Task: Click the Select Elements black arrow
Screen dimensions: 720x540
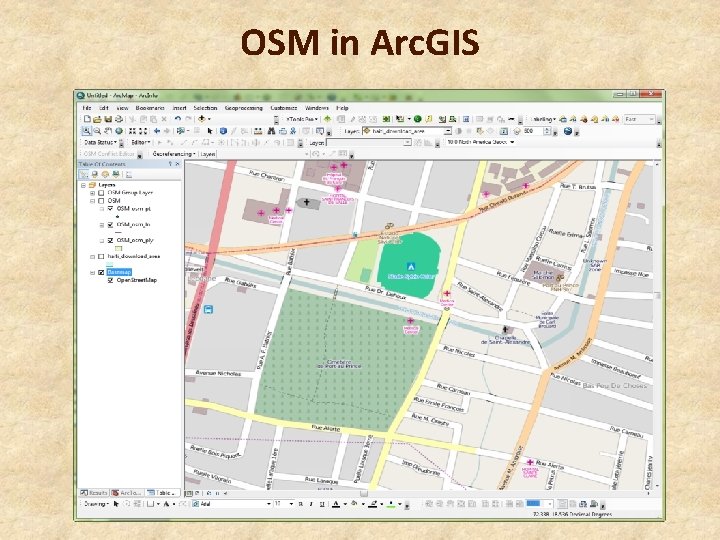Action: (209, 131)
